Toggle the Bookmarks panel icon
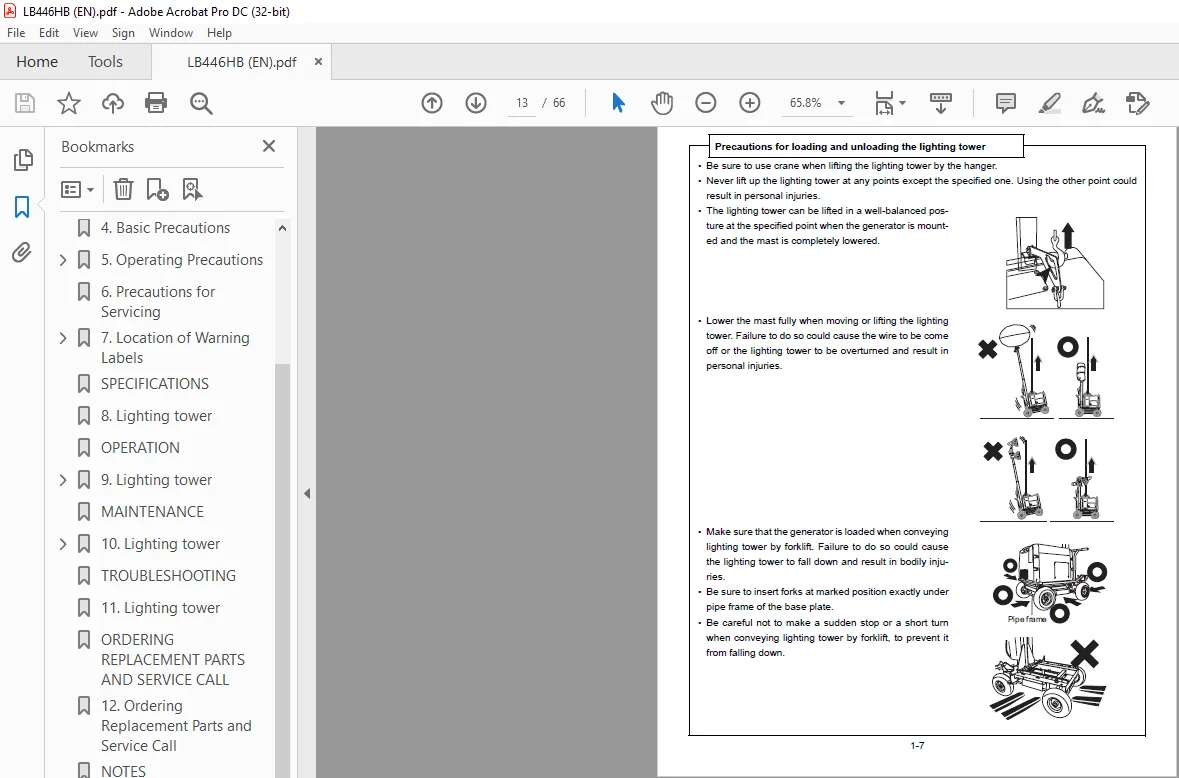 [22, 207]
